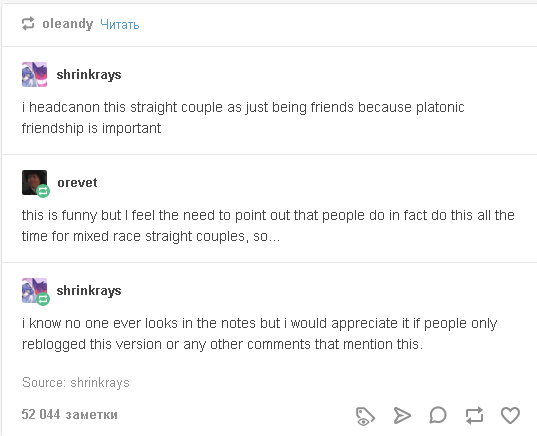The image size is (537, 436).
Task: Like the post with the heart icon
Action: coord(510,415)
